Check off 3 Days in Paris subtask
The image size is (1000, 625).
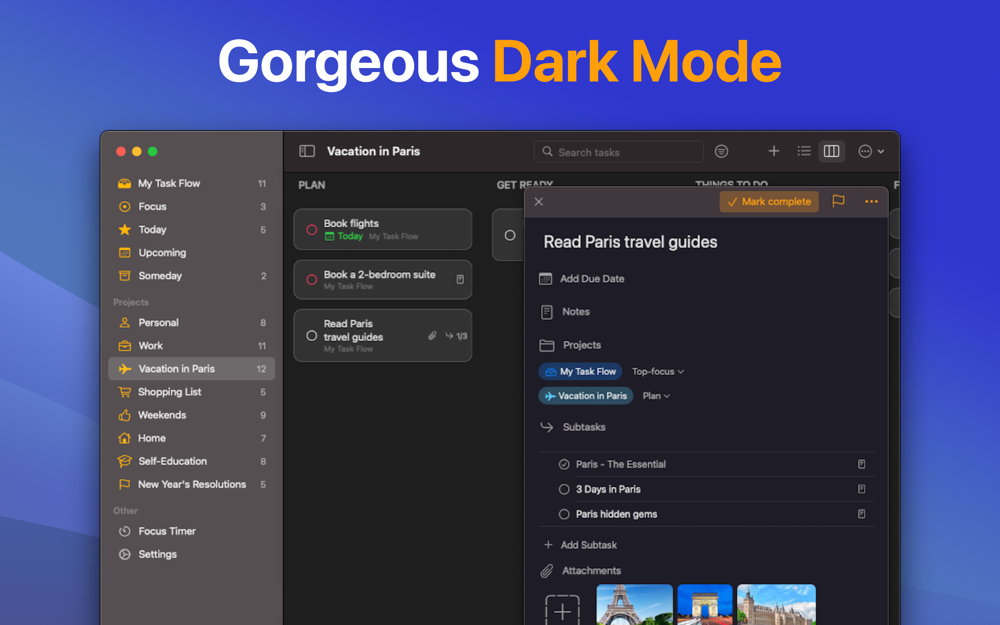click(x=564, y=489)
